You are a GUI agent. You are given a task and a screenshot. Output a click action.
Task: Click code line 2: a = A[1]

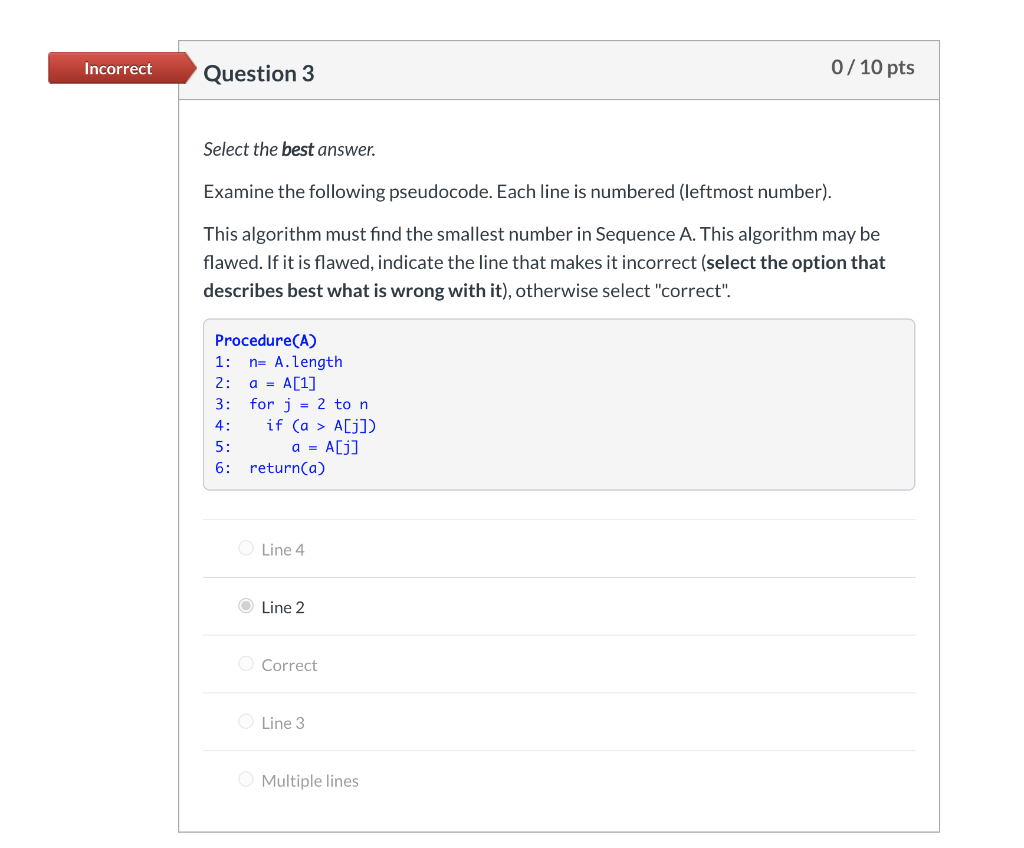pos(266,383)
